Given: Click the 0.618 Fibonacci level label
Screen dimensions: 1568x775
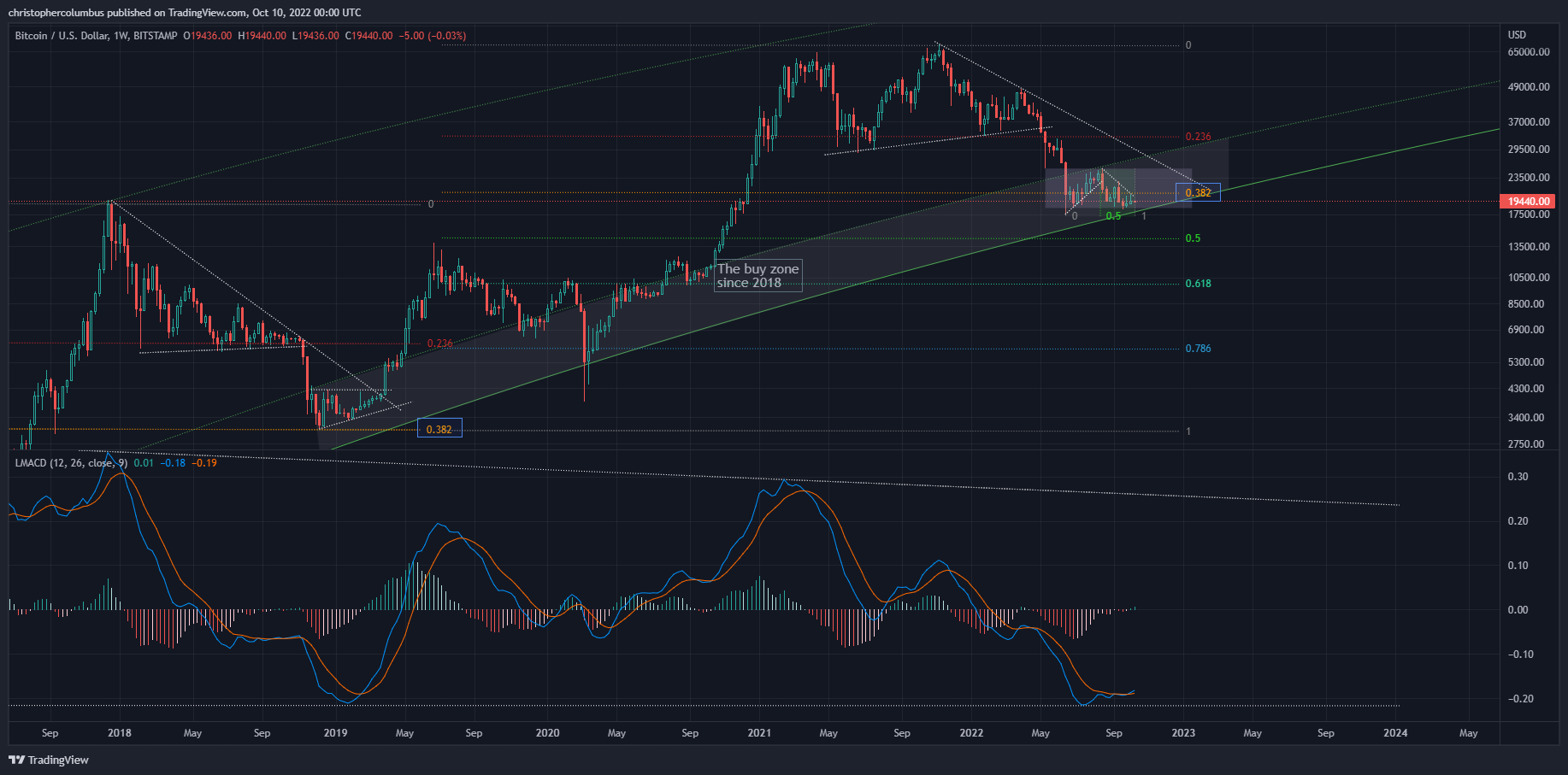Looking at the screenshot, I should coord(1198,284).
